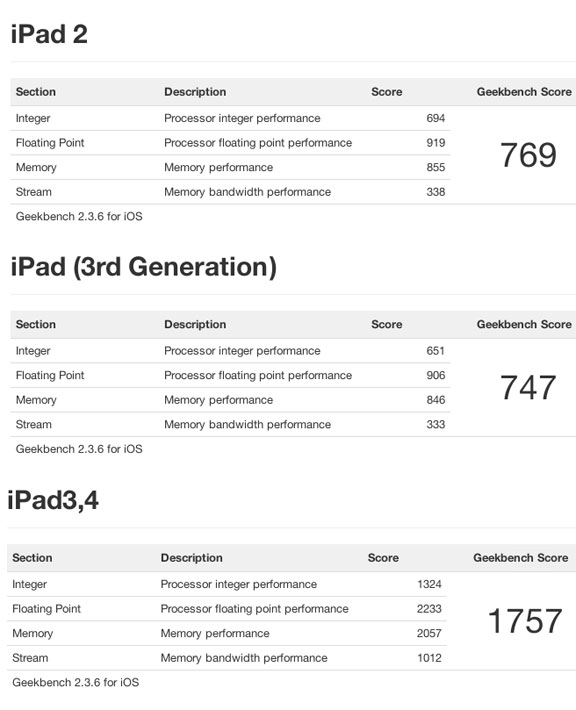Screen dimensions: 576x710
Task: Select iPad 2 Integer score 694
Action: (x=436, y=118)
